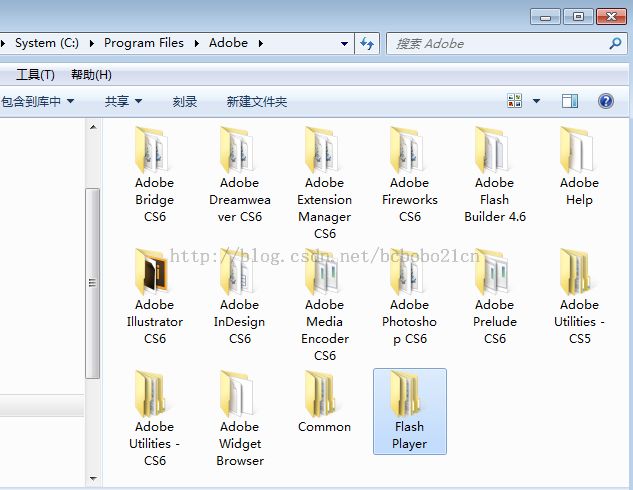633x490 pixels.
Task: Open the 包含到库中 dropdown
Action: pyautogui.click(x=38, y=101)
